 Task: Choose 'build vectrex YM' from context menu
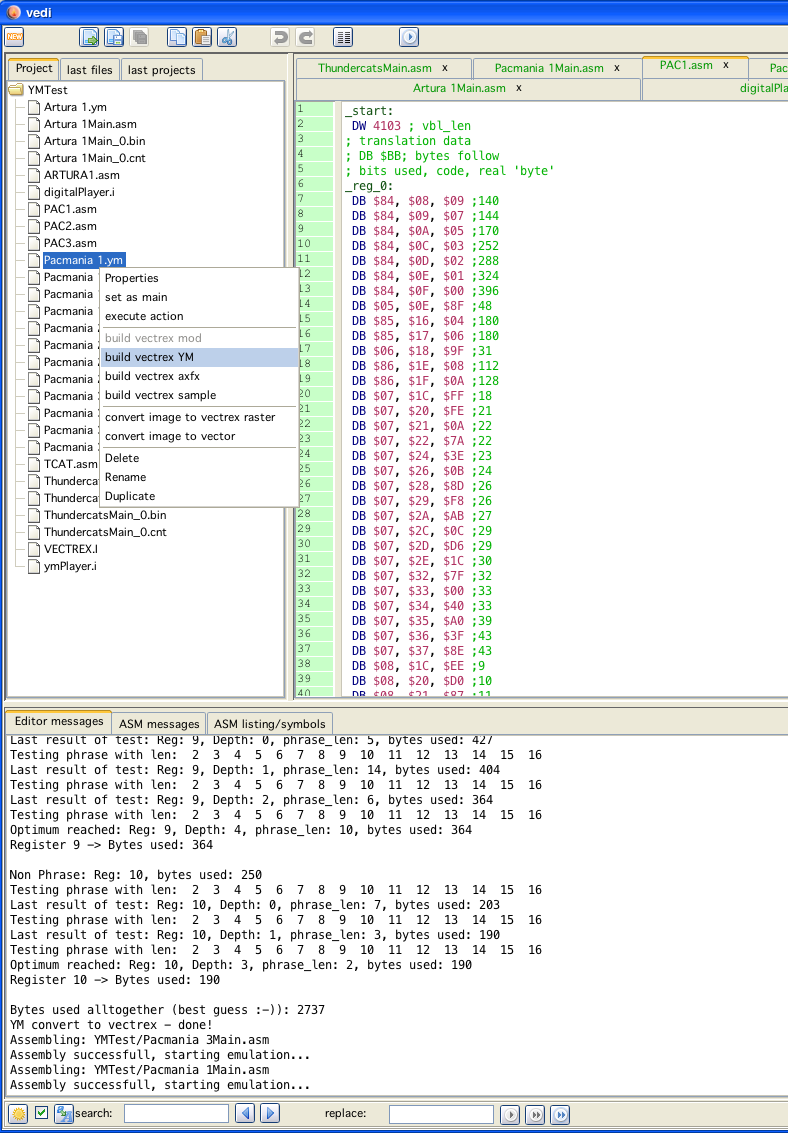tap(149, 357)
